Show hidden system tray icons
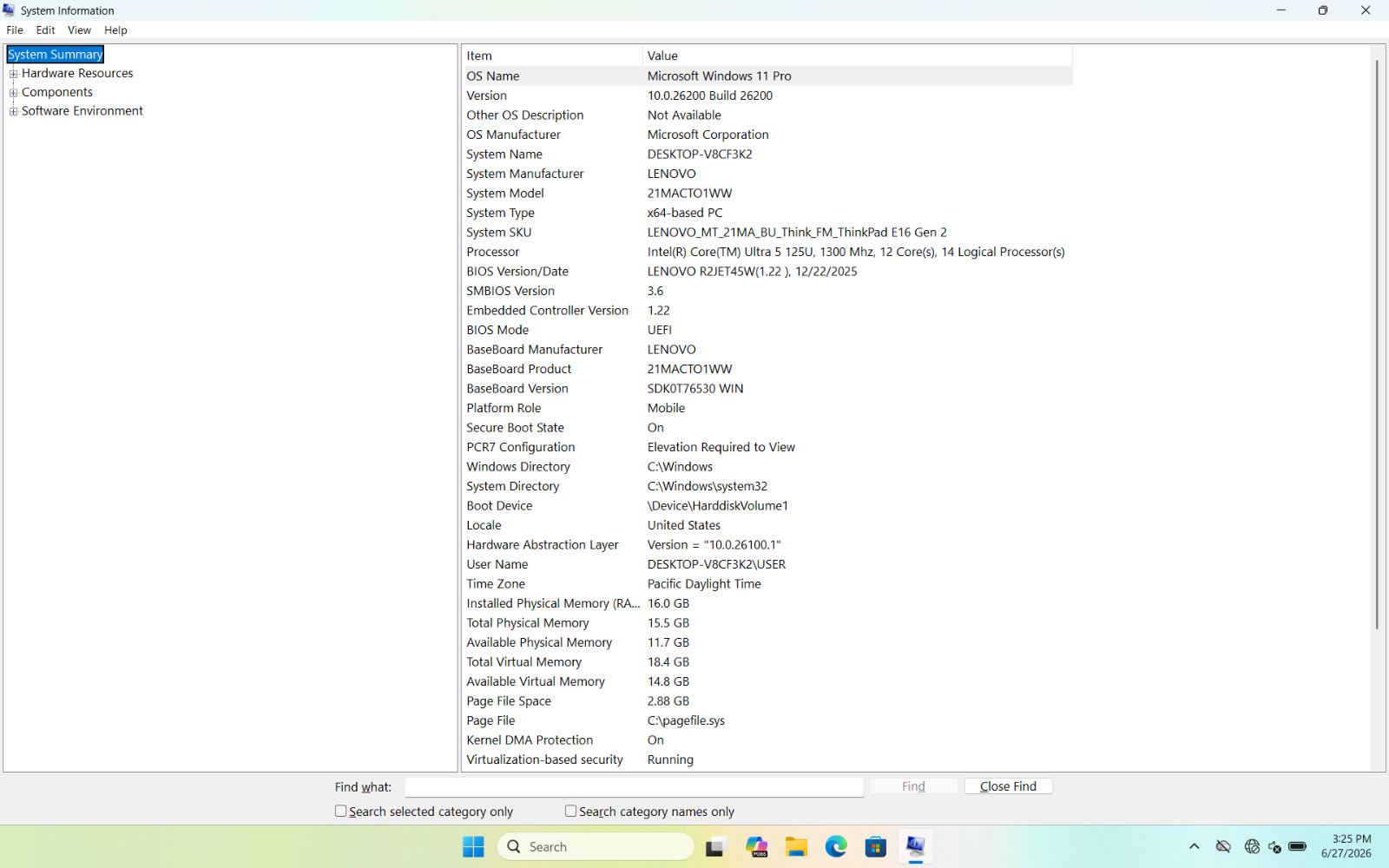This screenshot has height=868, width=1389. click(x=1195, y=846)
